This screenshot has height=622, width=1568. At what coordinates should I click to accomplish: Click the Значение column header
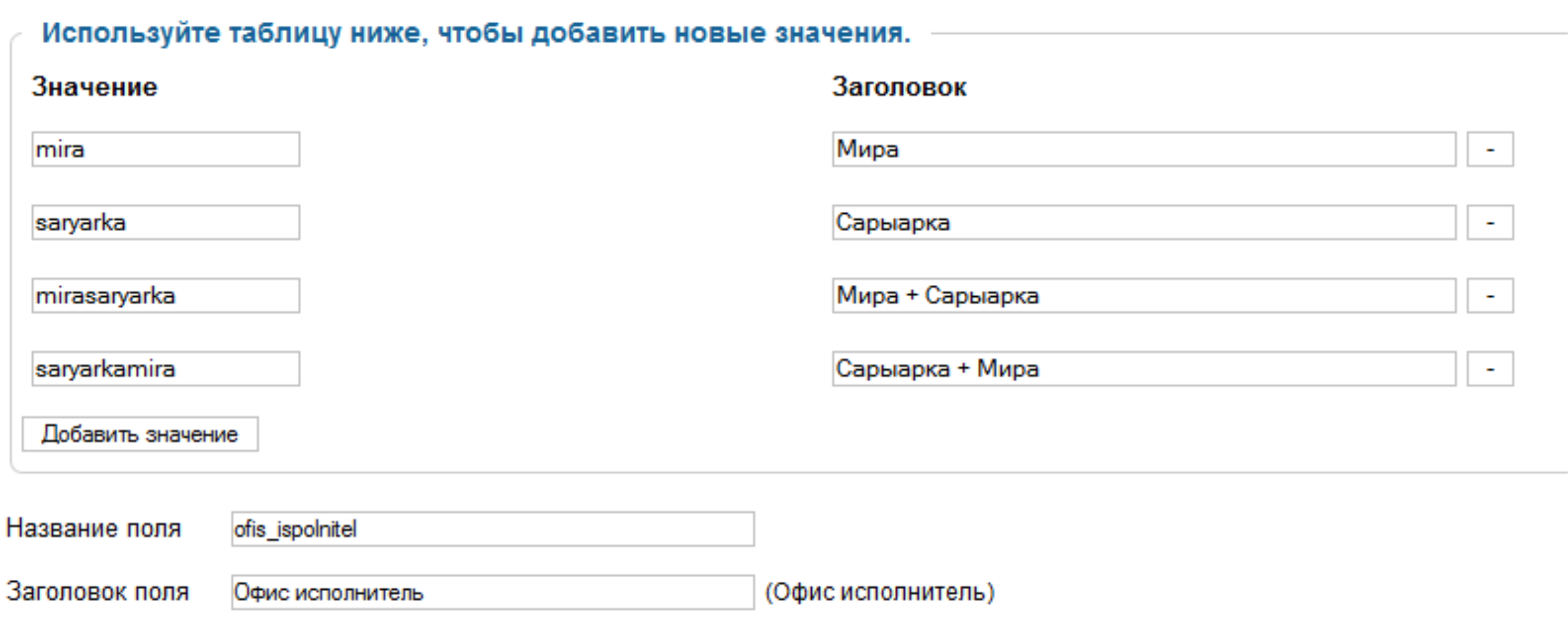point(94,87)
